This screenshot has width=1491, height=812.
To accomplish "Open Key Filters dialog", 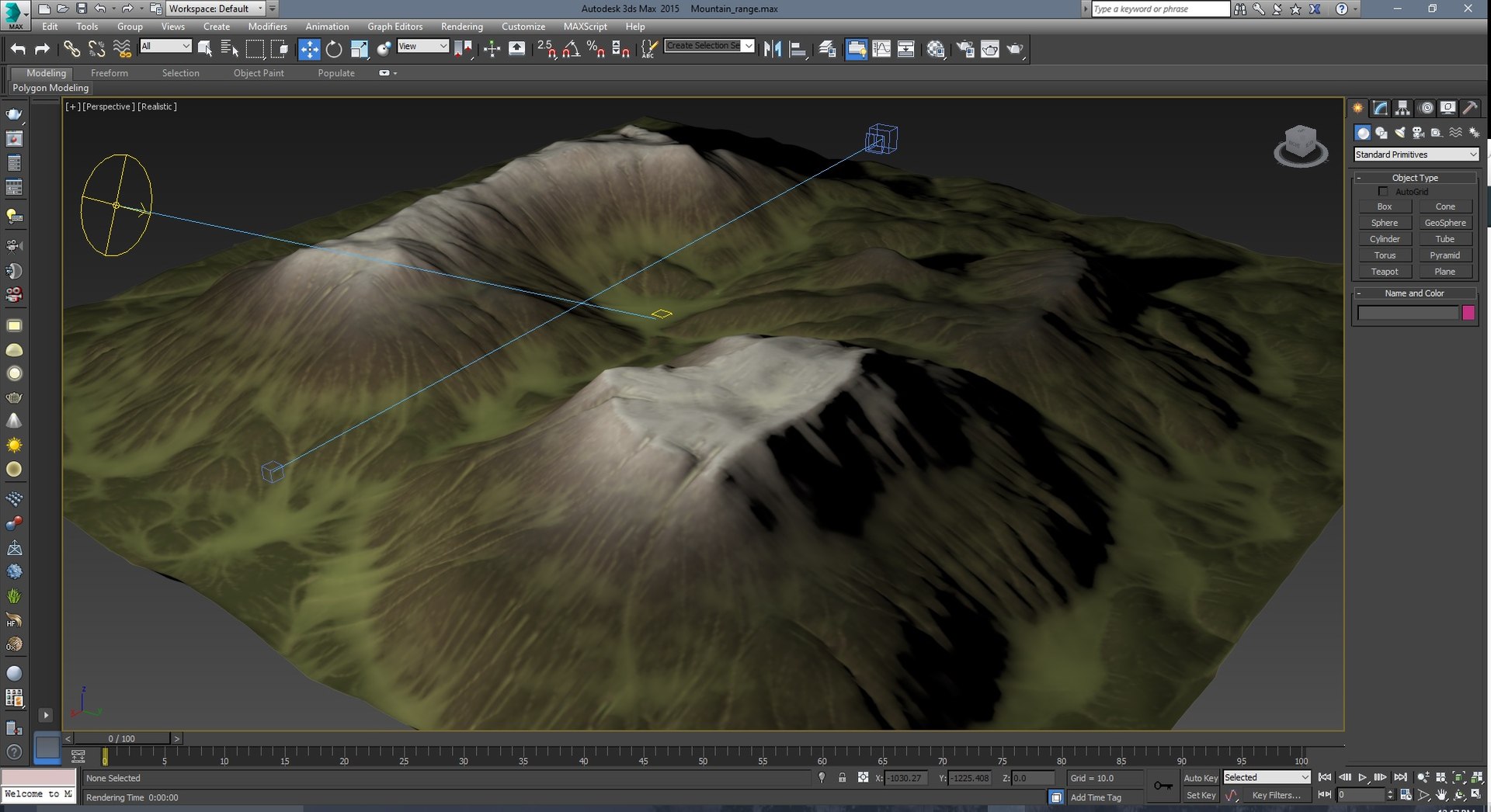I will (x=1276, y=796).
